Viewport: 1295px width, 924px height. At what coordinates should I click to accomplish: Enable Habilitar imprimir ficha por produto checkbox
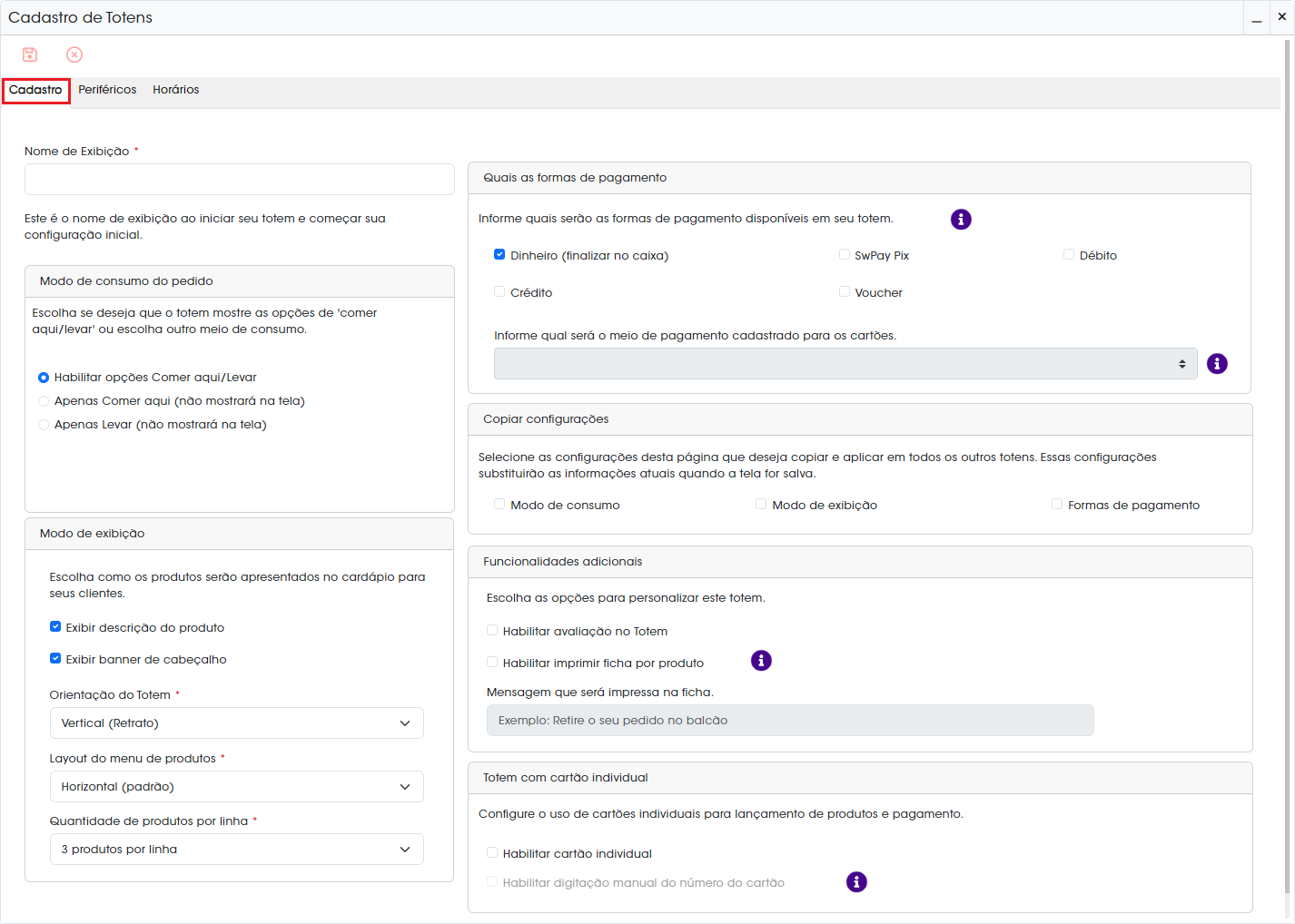492,663
